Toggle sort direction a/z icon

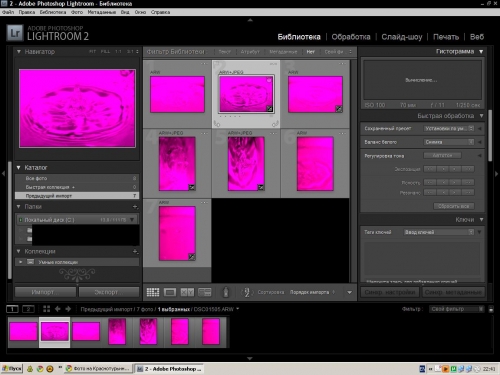247,292
